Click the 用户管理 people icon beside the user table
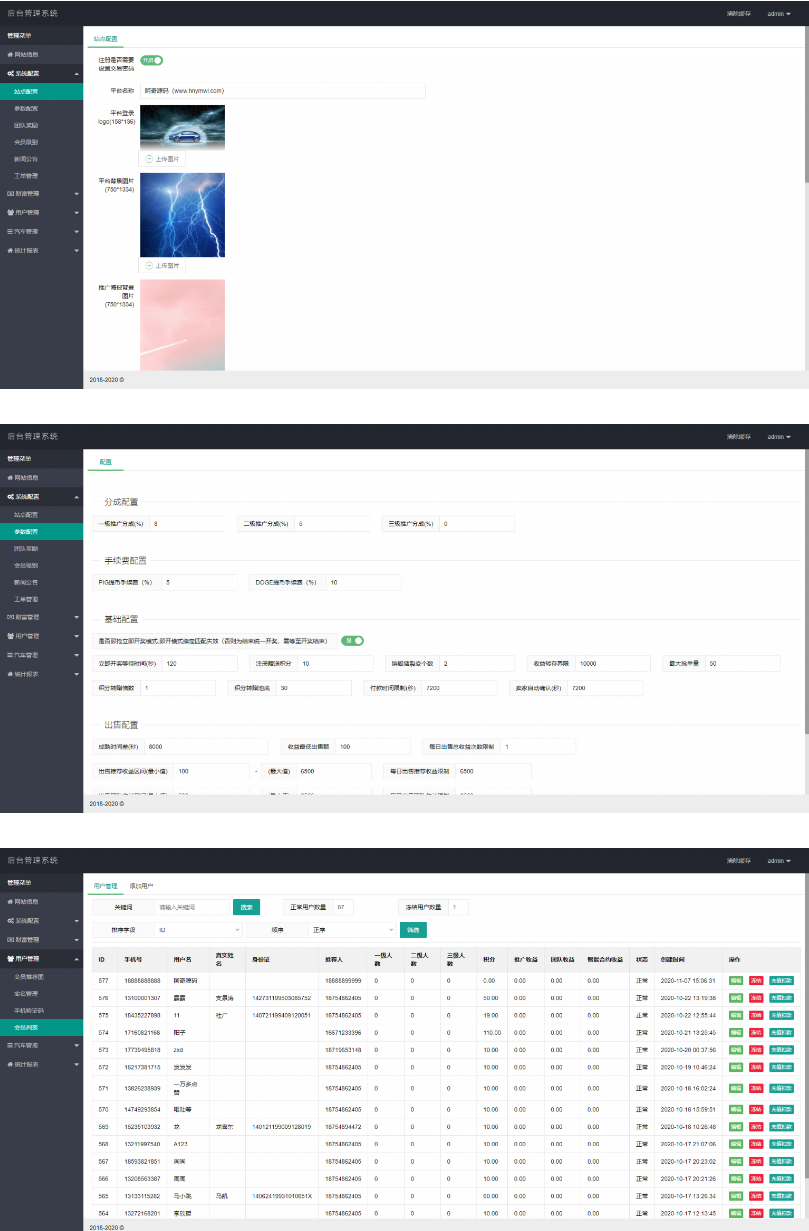Image resolution: width=809 pixels, height=1231 pixels. click(x=10, y=958)
